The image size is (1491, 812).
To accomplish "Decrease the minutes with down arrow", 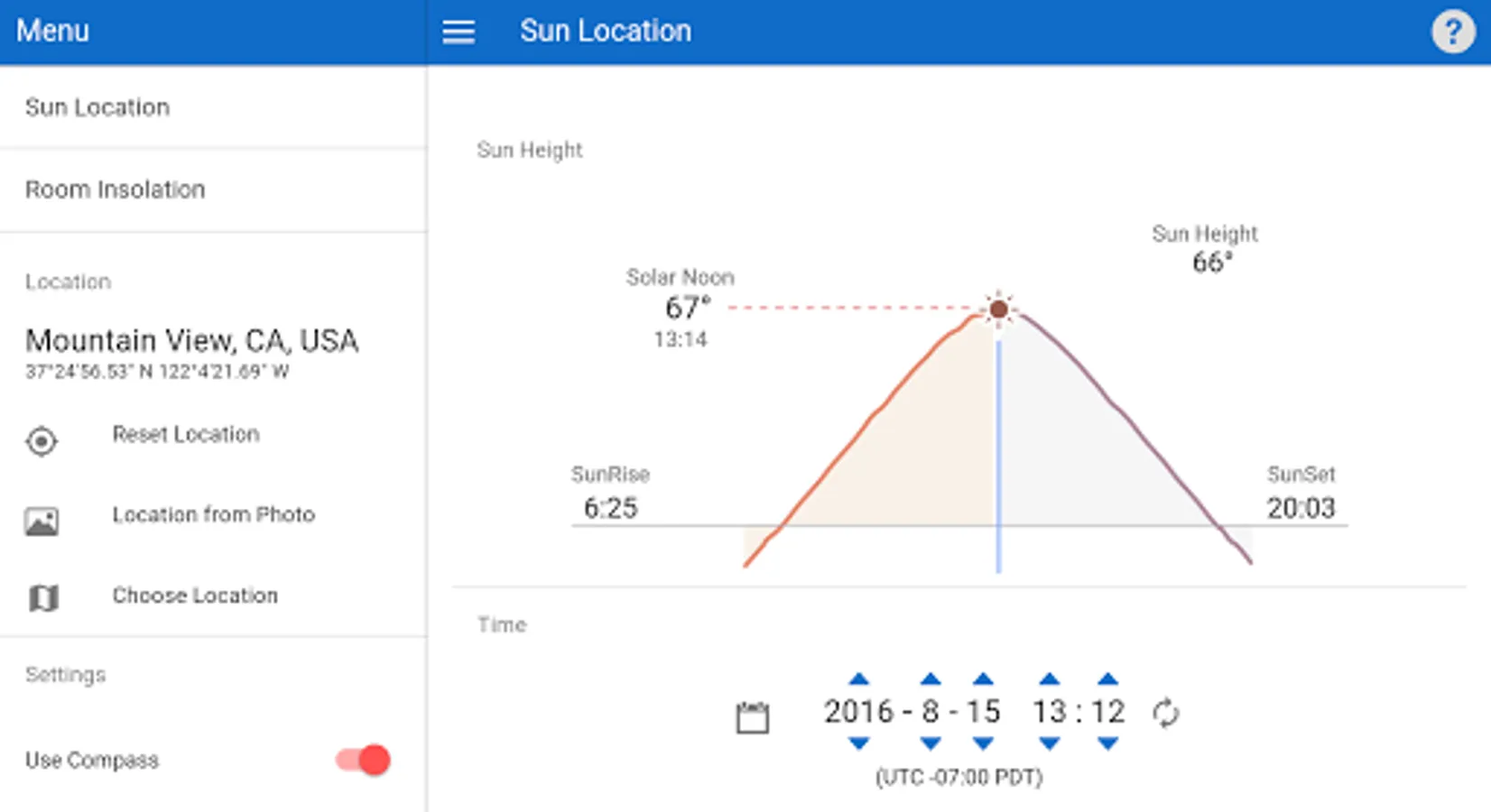I will (x=1108, y=744).
